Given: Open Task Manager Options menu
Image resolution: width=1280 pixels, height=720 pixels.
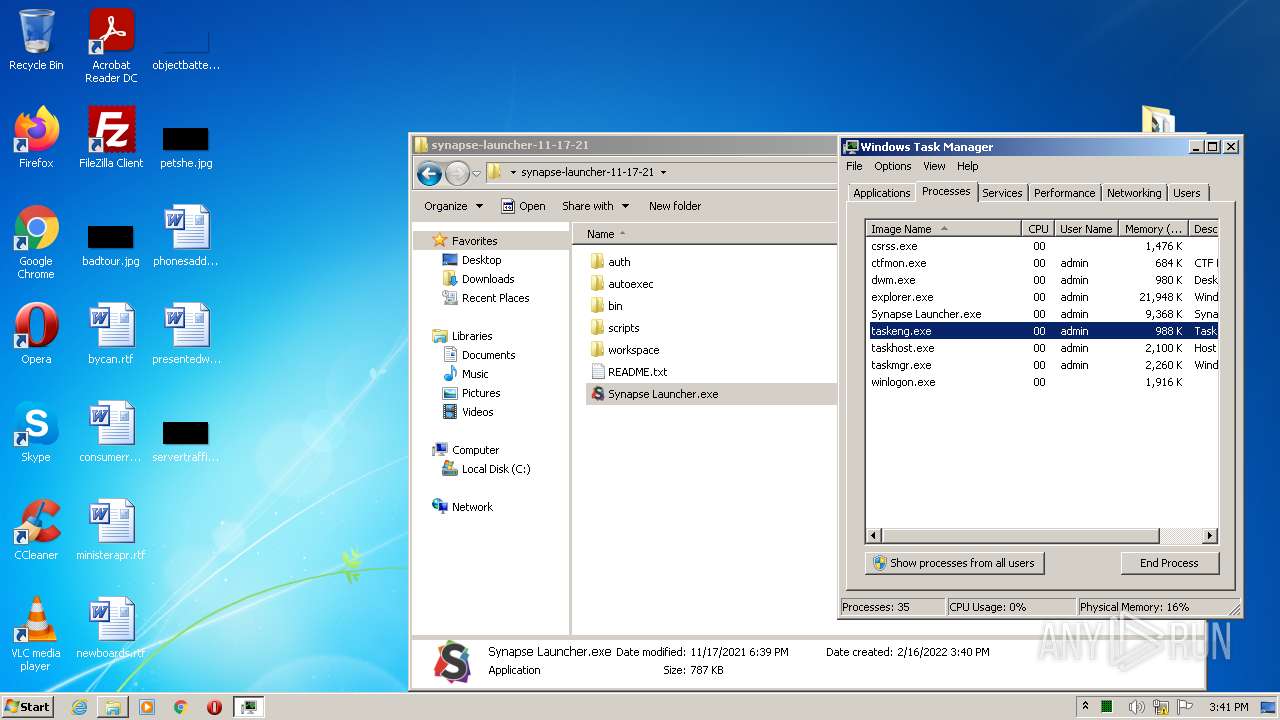Looking at the screenshot, I should click(x=893, y=166).
